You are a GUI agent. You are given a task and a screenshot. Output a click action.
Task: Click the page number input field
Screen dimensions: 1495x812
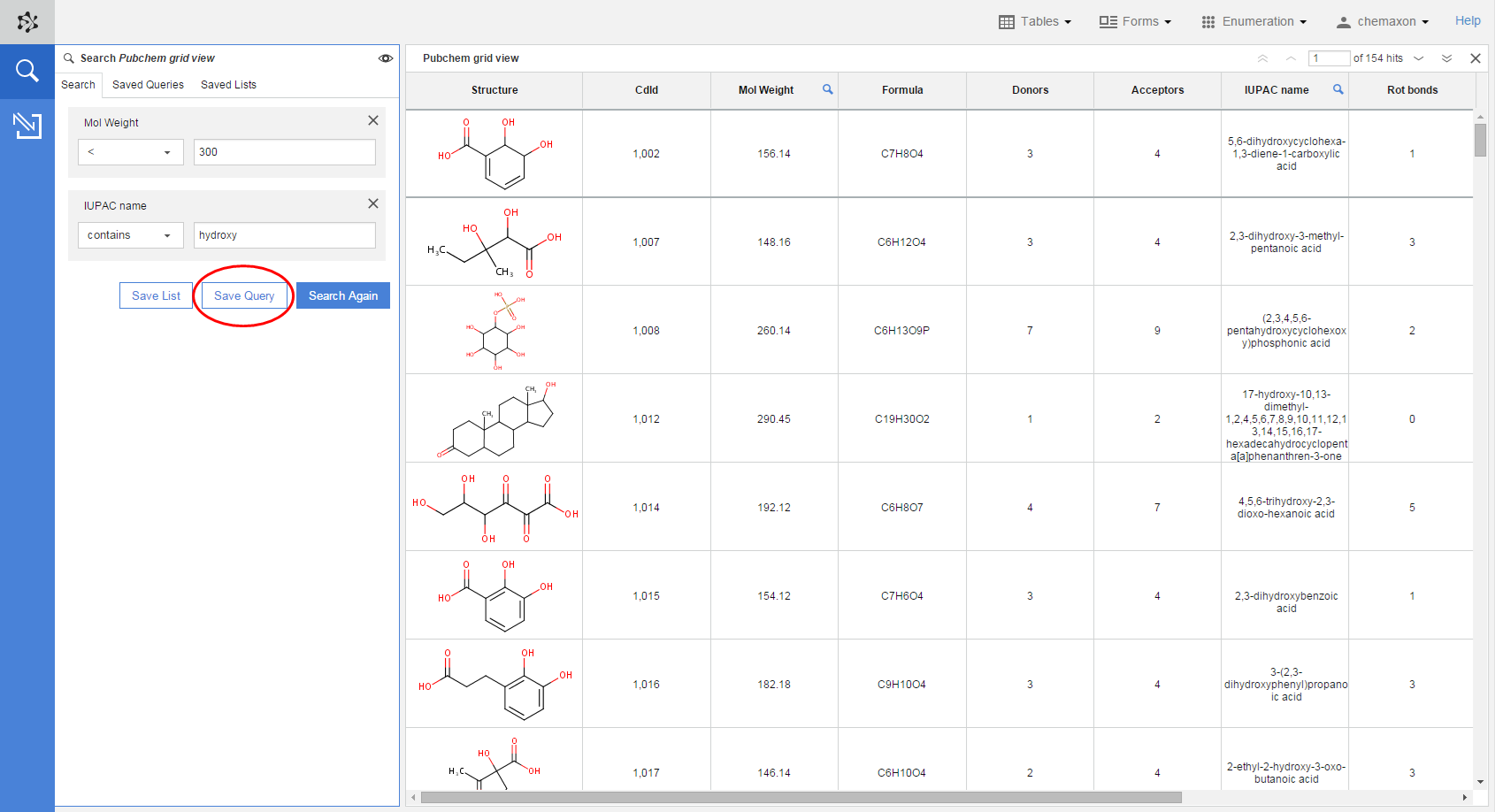[1329, 57]
